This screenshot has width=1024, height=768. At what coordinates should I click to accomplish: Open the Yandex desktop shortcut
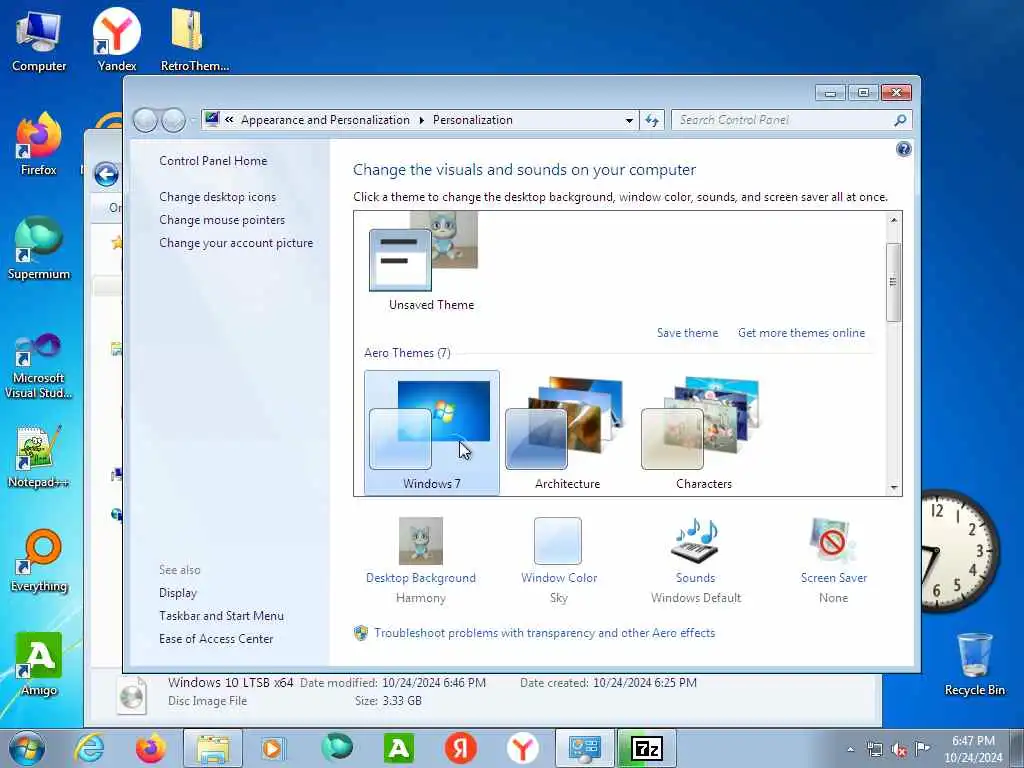pyautogui.click(x=117, y=39)
